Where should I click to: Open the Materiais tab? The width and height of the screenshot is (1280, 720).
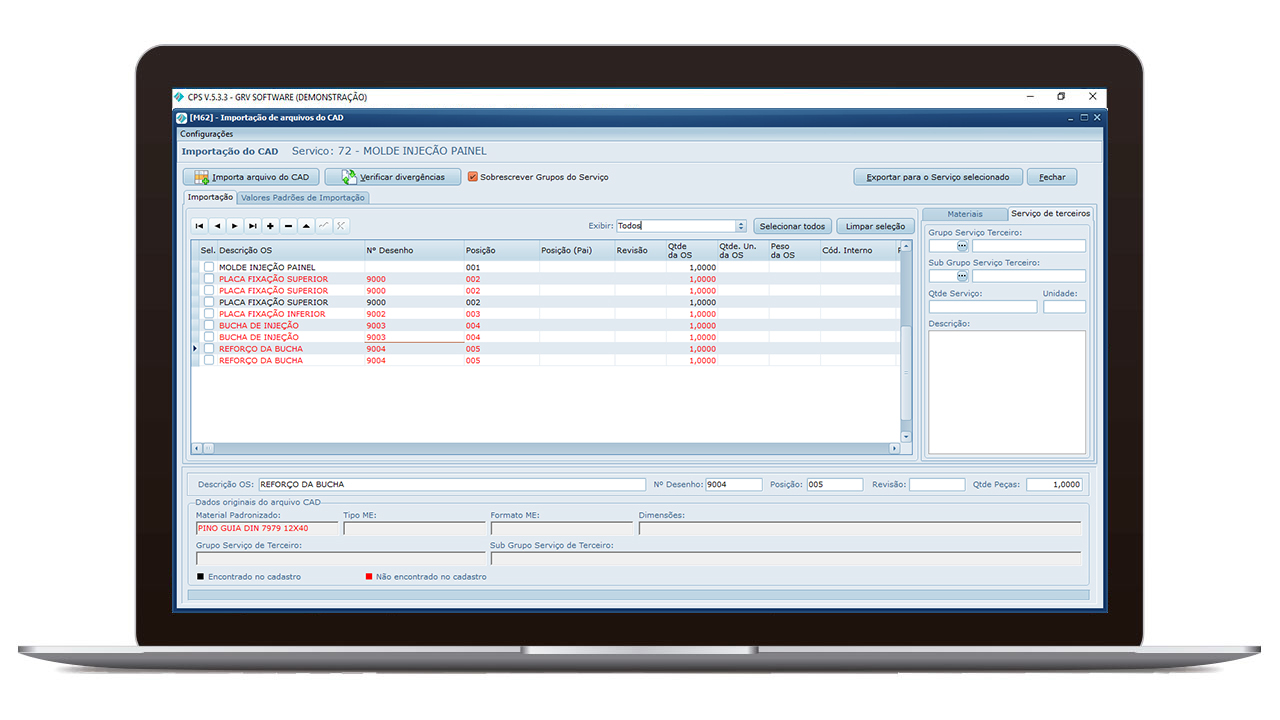(x=964, y=214)
